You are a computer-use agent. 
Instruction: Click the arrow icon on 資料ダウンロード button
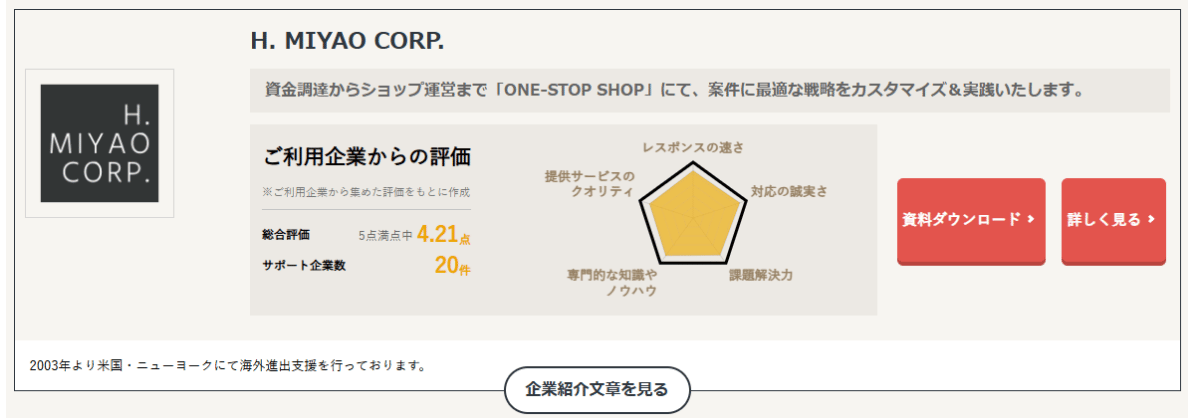1030,220
